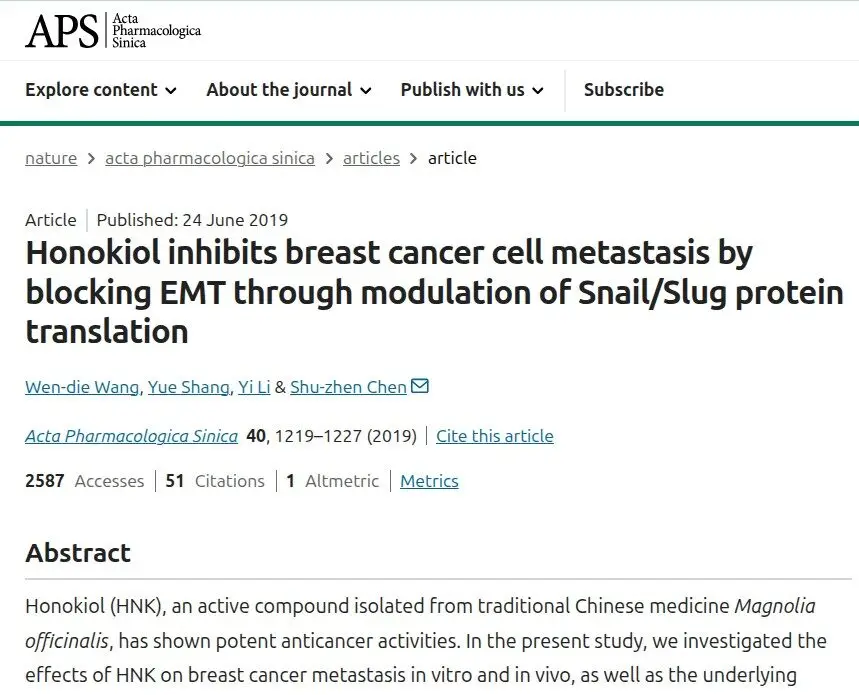Expand the Explore content dropdown
This screenshot has width=859, height=695.
101,90
